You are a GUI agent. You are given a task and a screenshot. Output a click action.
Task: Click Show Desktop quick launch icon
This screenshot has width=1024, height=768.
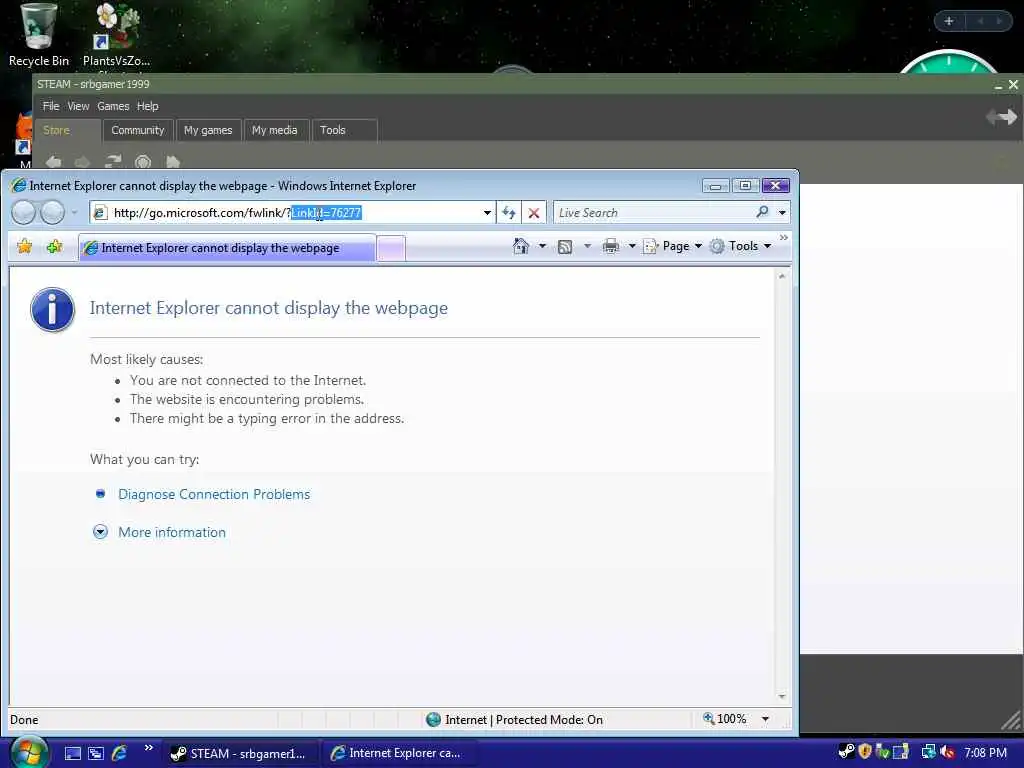pyautogui.click(x=72, y=754)
